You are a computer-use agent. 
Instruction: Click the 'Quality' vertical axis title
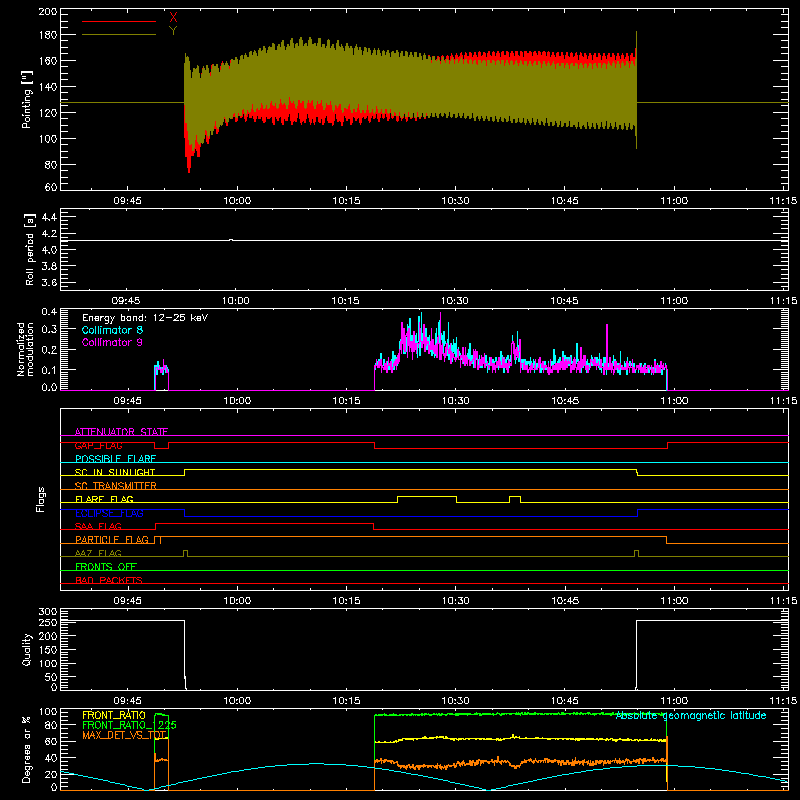27,649
